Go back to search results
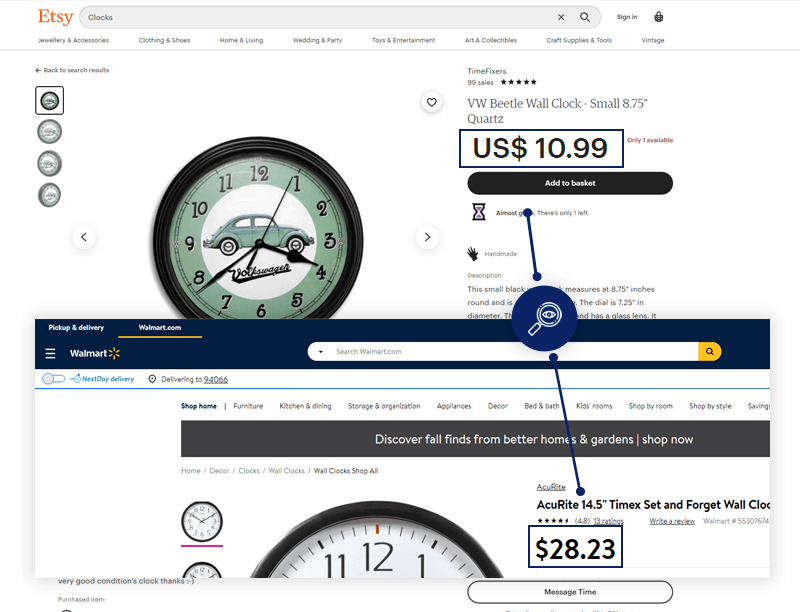The height and width of the screenshot is (612, 800). click(72, 70)
